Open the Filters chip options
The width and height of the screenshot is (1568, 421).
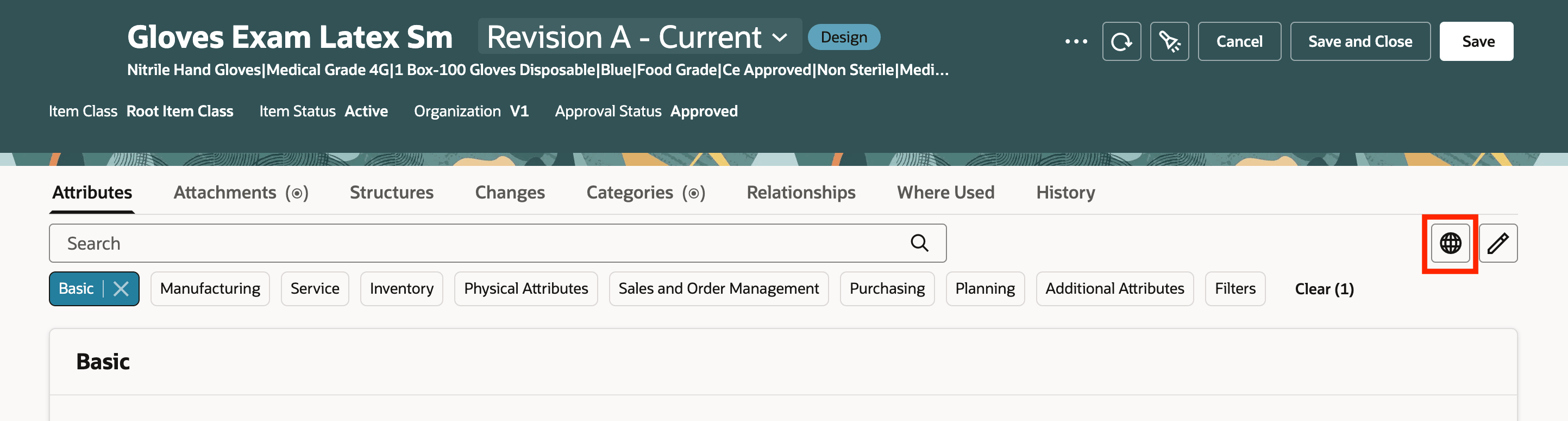[1234, 289]
